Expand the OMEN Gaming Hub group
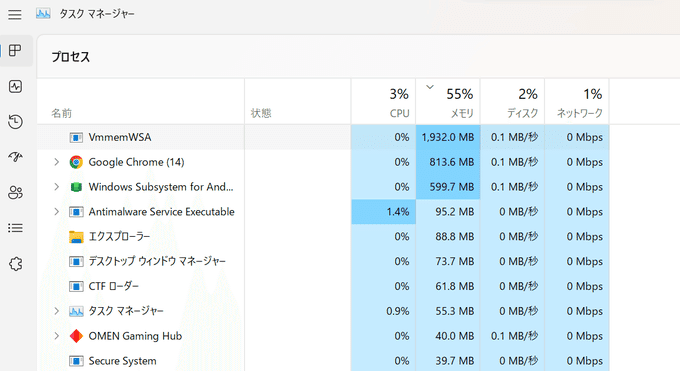This screenshot has height=371, width=680. (56, 336)
